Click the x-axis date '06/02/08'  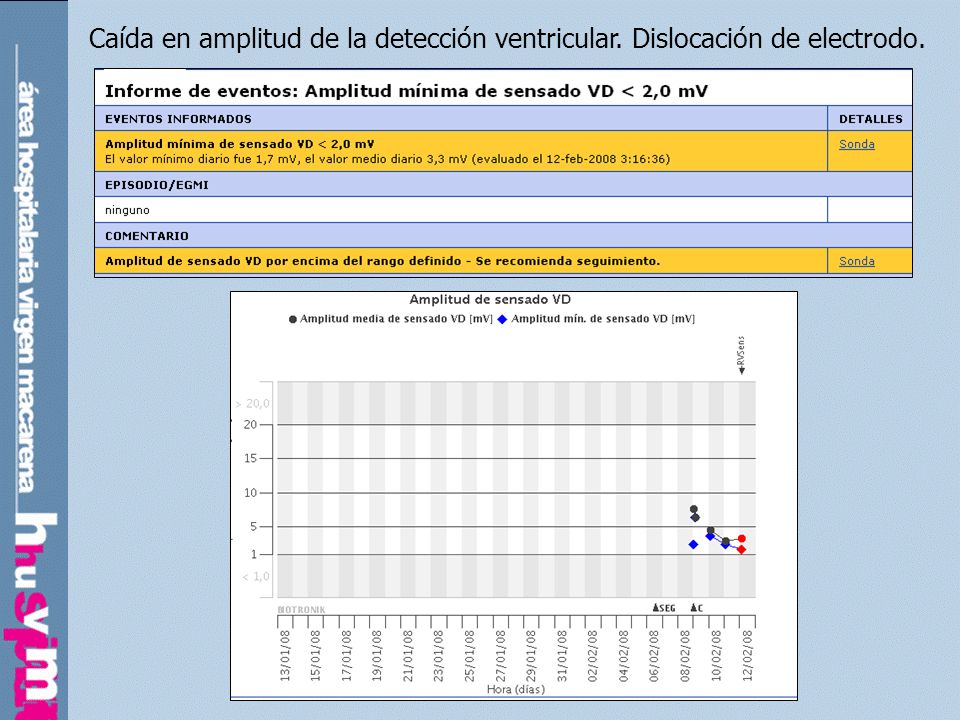(x=654, y=656)
